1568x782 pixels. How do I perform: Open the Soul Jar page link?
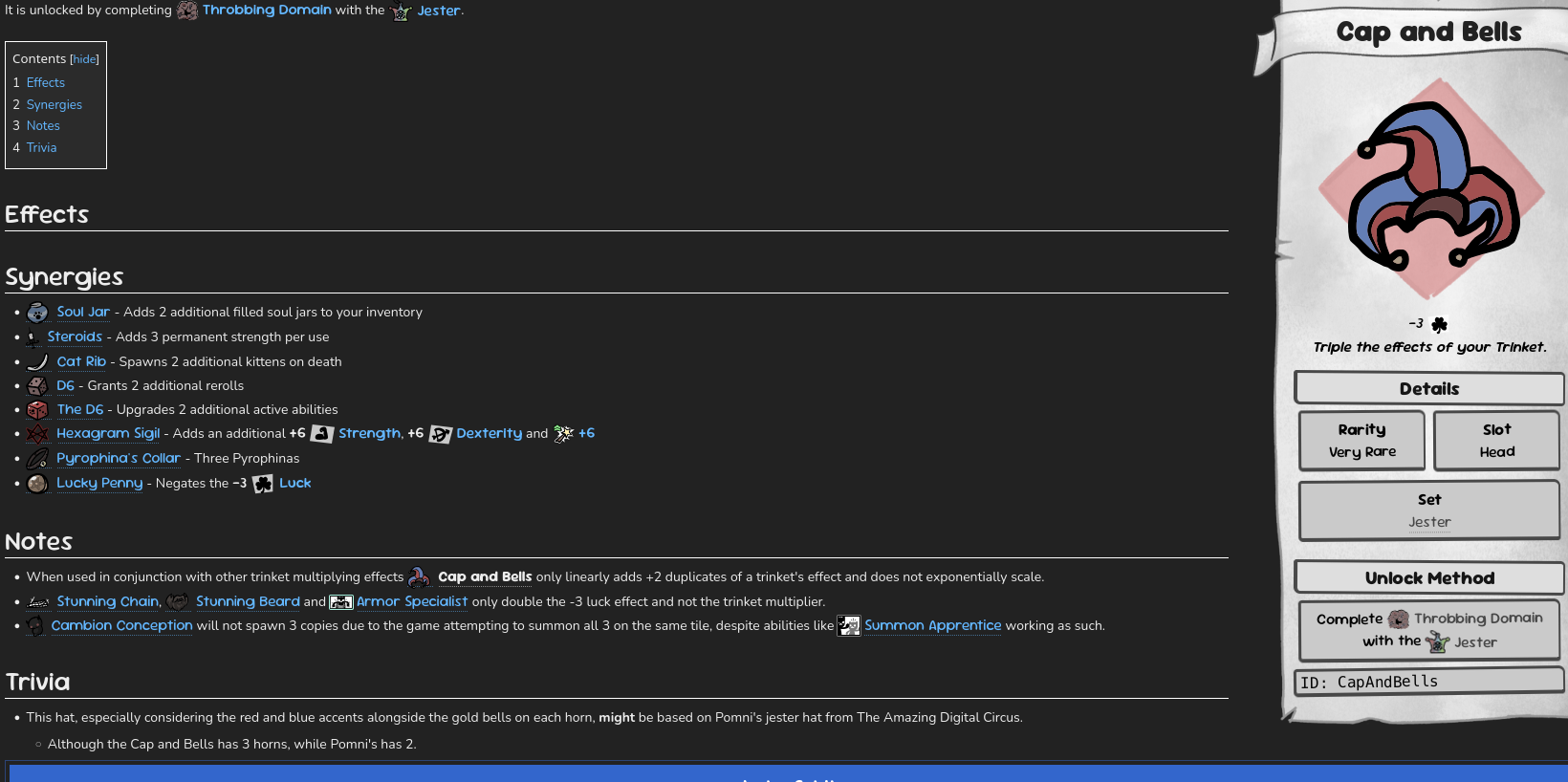click(x=83, y=313)
